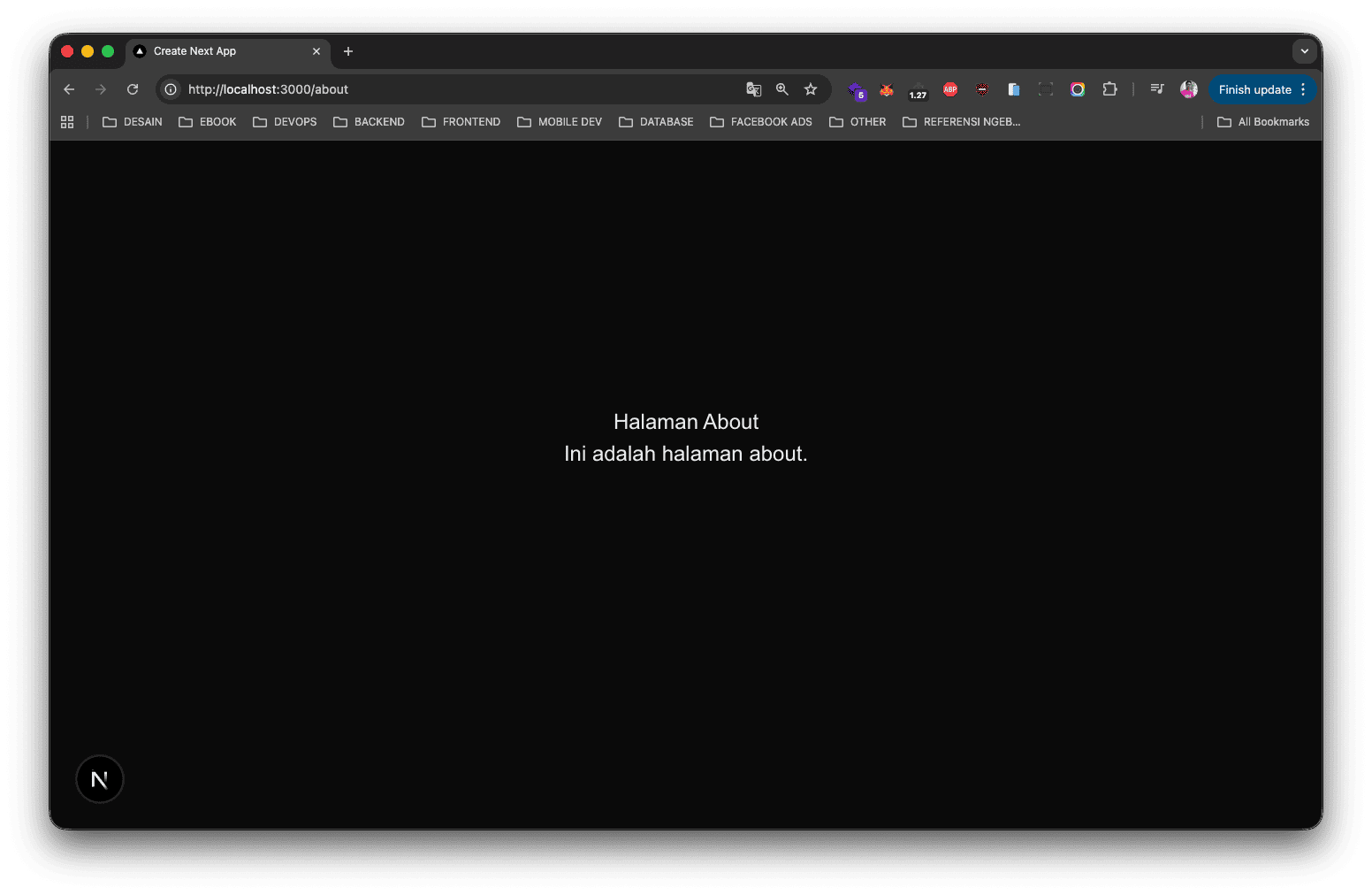This screenshot has width=1372, height=895.
Task: Click the screenshot capture extension icon
Action: tap(1046, 89)
